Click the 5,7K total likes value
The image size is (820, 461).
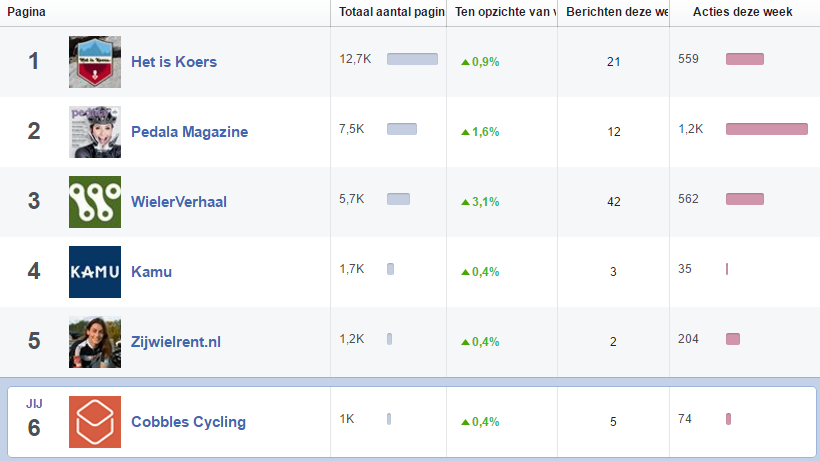pyautogui.click(x=351, y=199)
